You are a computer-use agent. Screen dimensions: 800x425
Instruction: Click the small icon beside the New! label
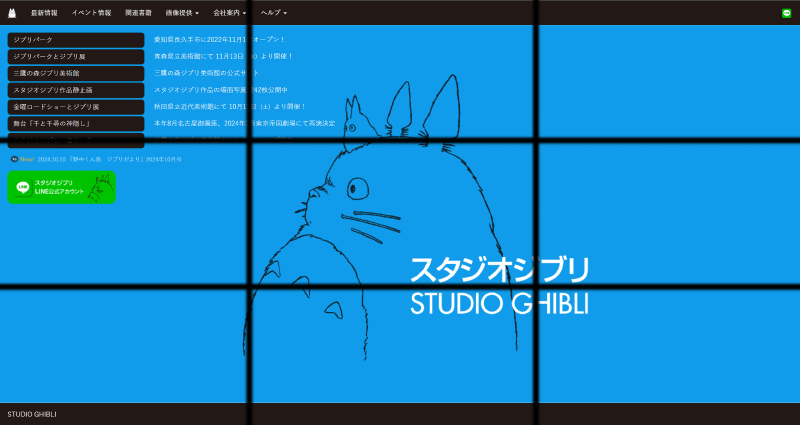coord(14,159)
